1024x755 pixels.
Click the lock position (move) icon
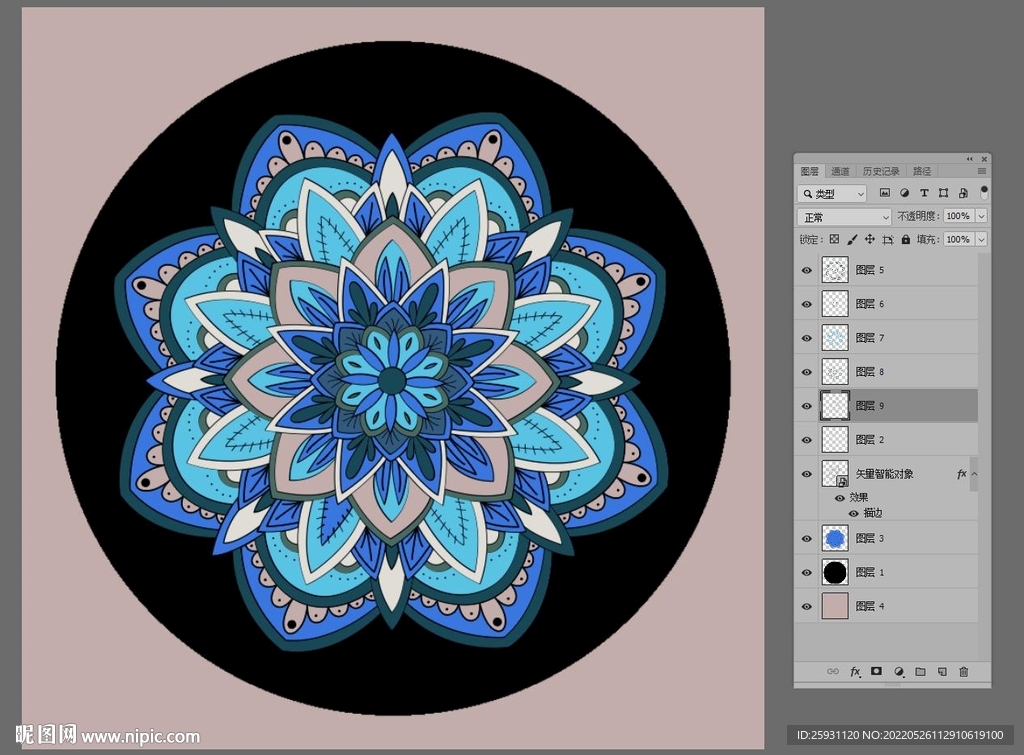(x=870, y=240)
